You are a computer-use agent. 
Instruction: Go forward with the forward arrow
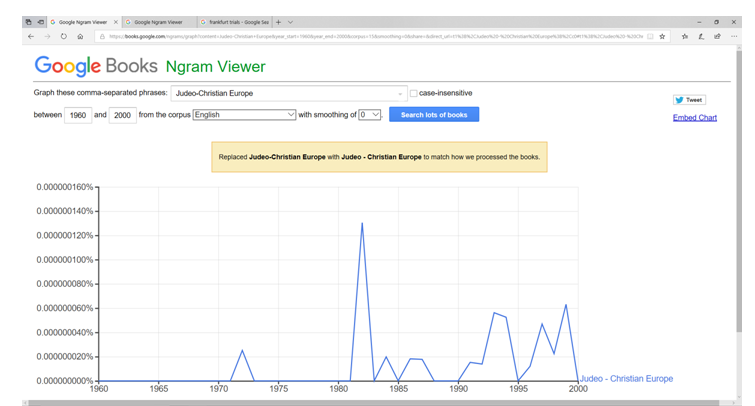[x=47, y=37]
